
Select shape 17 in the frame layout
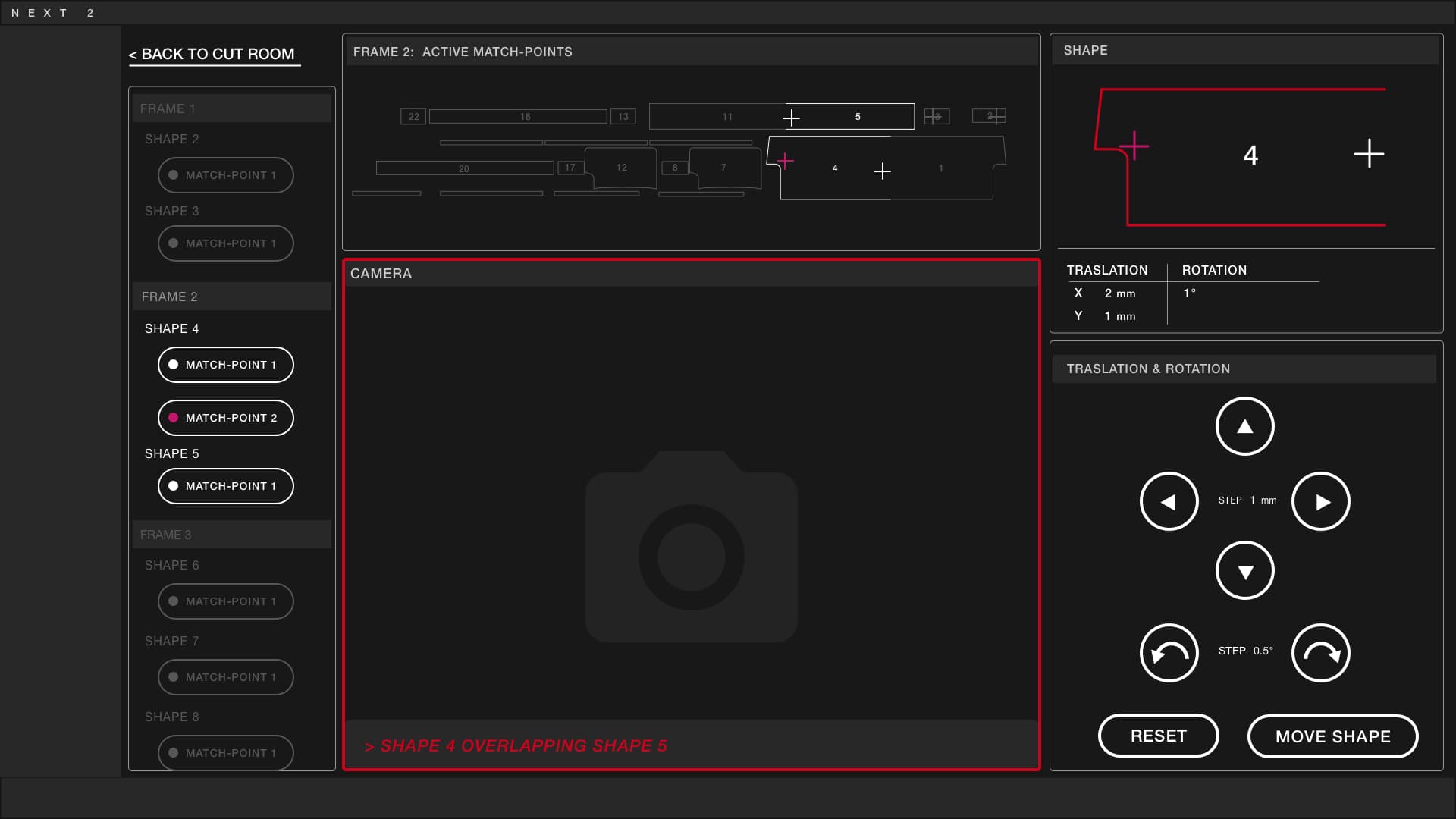point(570,168)
